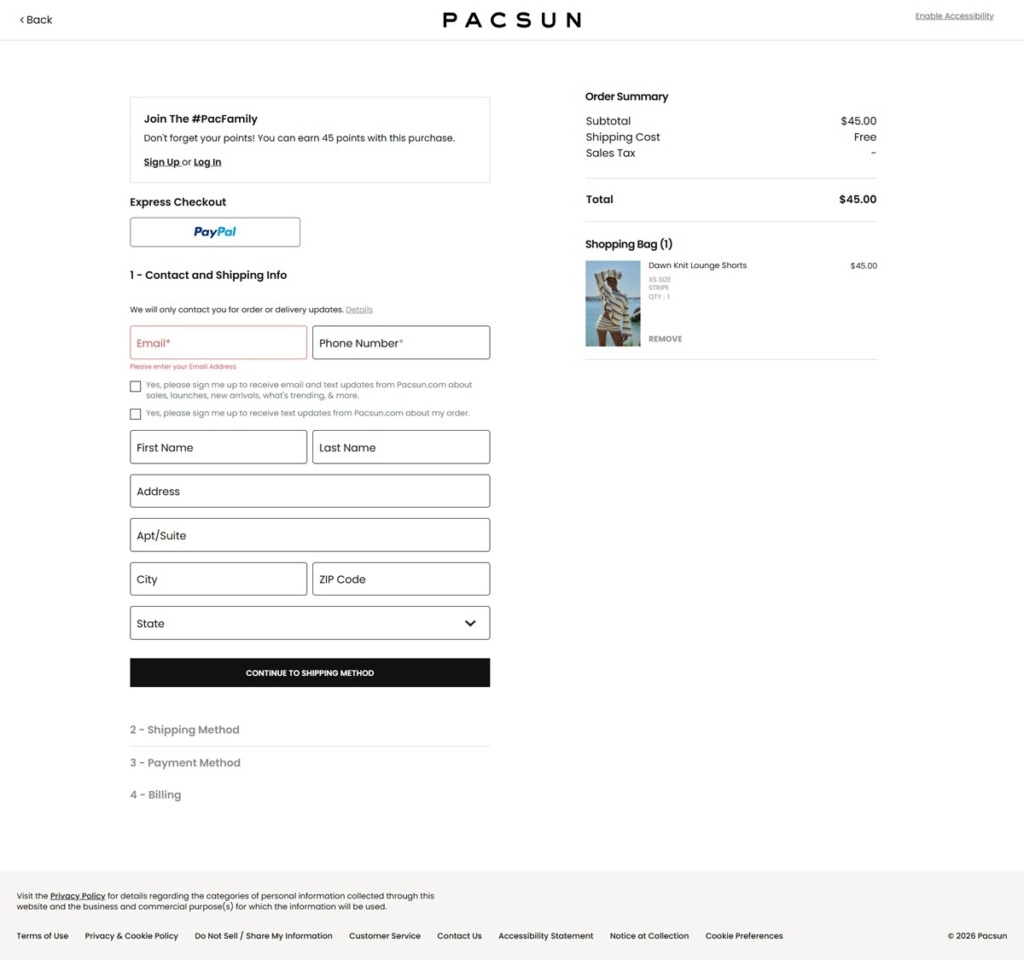Viewport: 1024px width, 960px height.
Task: Pay with the PayPal express button
Action: pyautogui.click(x=215, y=232)
